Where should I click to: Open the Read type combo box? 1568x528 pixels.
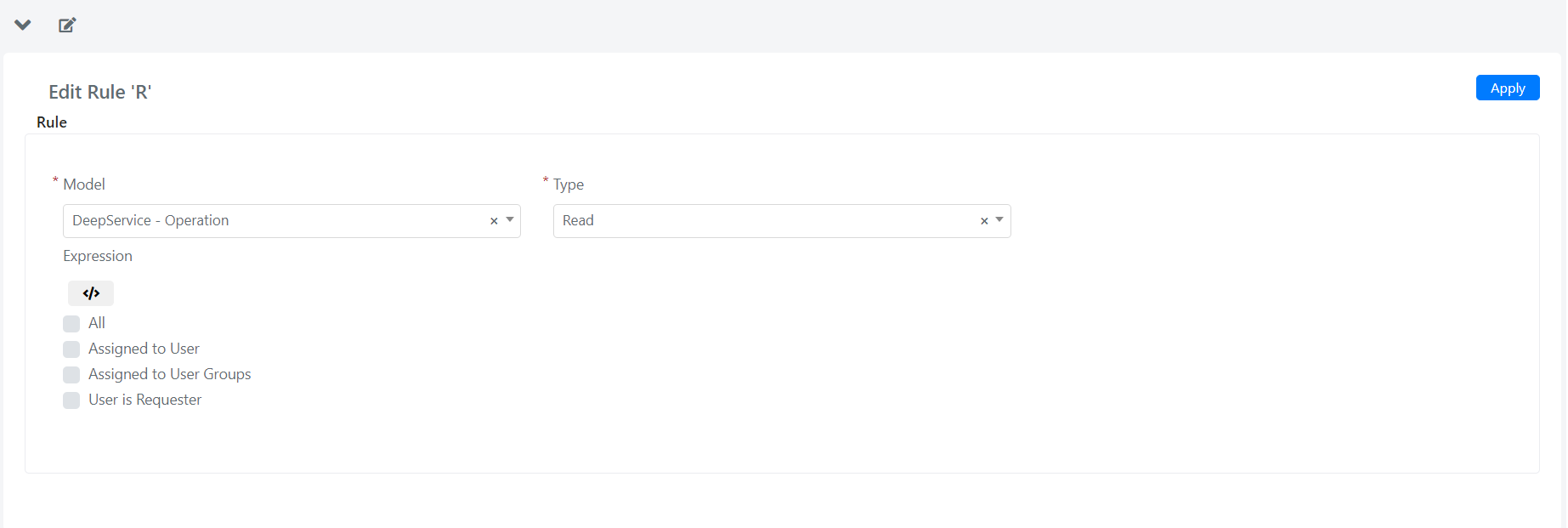coord(782,221)
